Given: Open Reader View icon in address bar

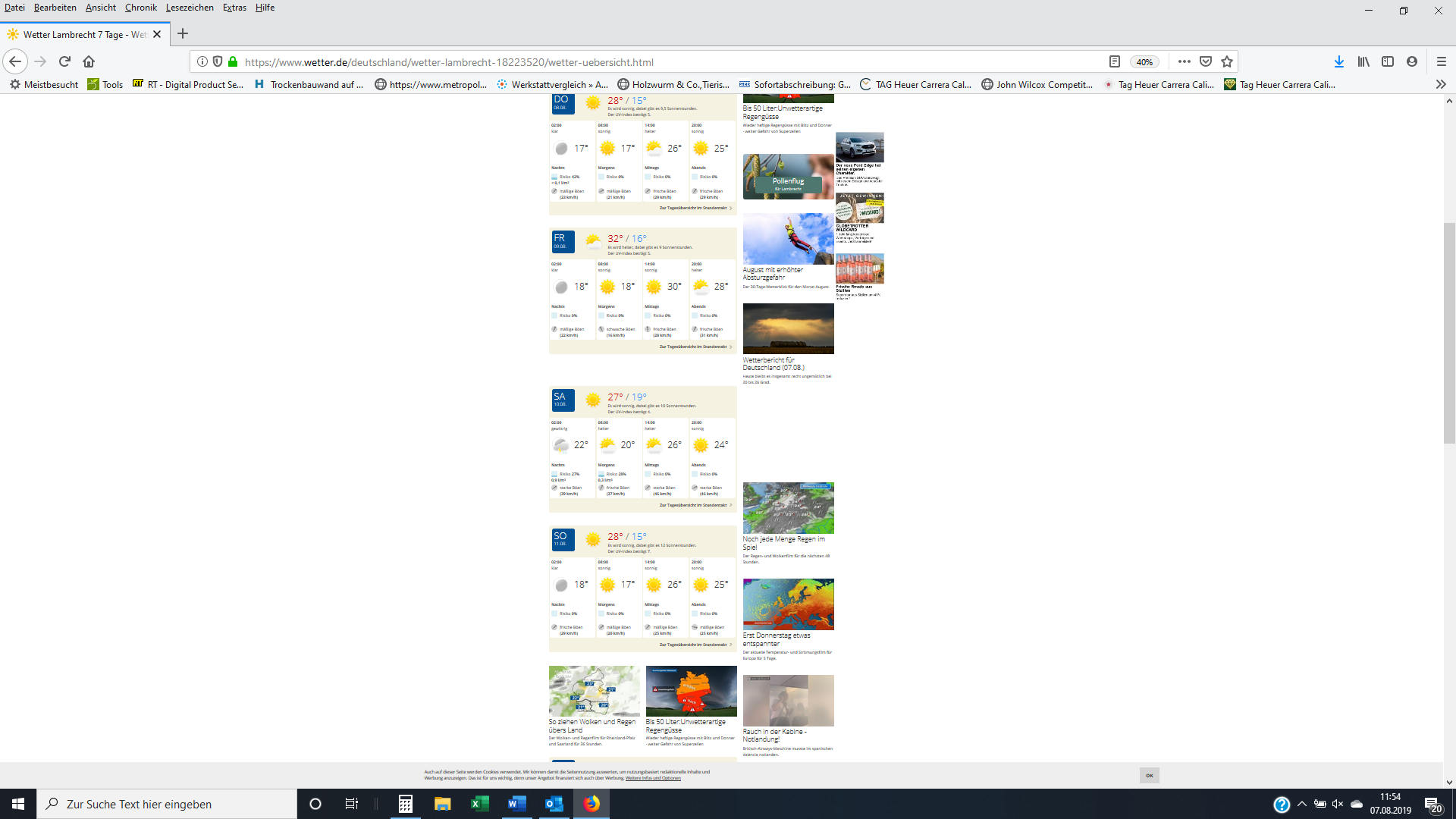Looking at the screenshot, I should 1114,61.
